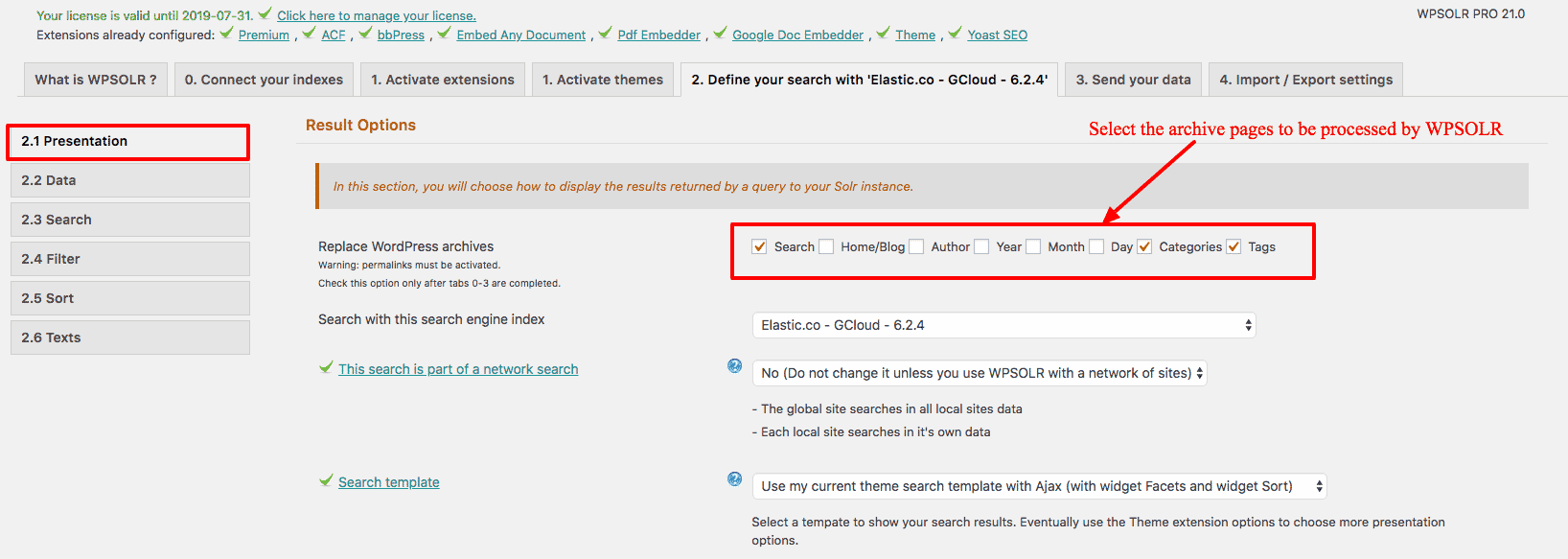Uncheck the Tags archive checkbox
The height and width of the screenshot is (559, 1568).
click(x=1234, y=246)
